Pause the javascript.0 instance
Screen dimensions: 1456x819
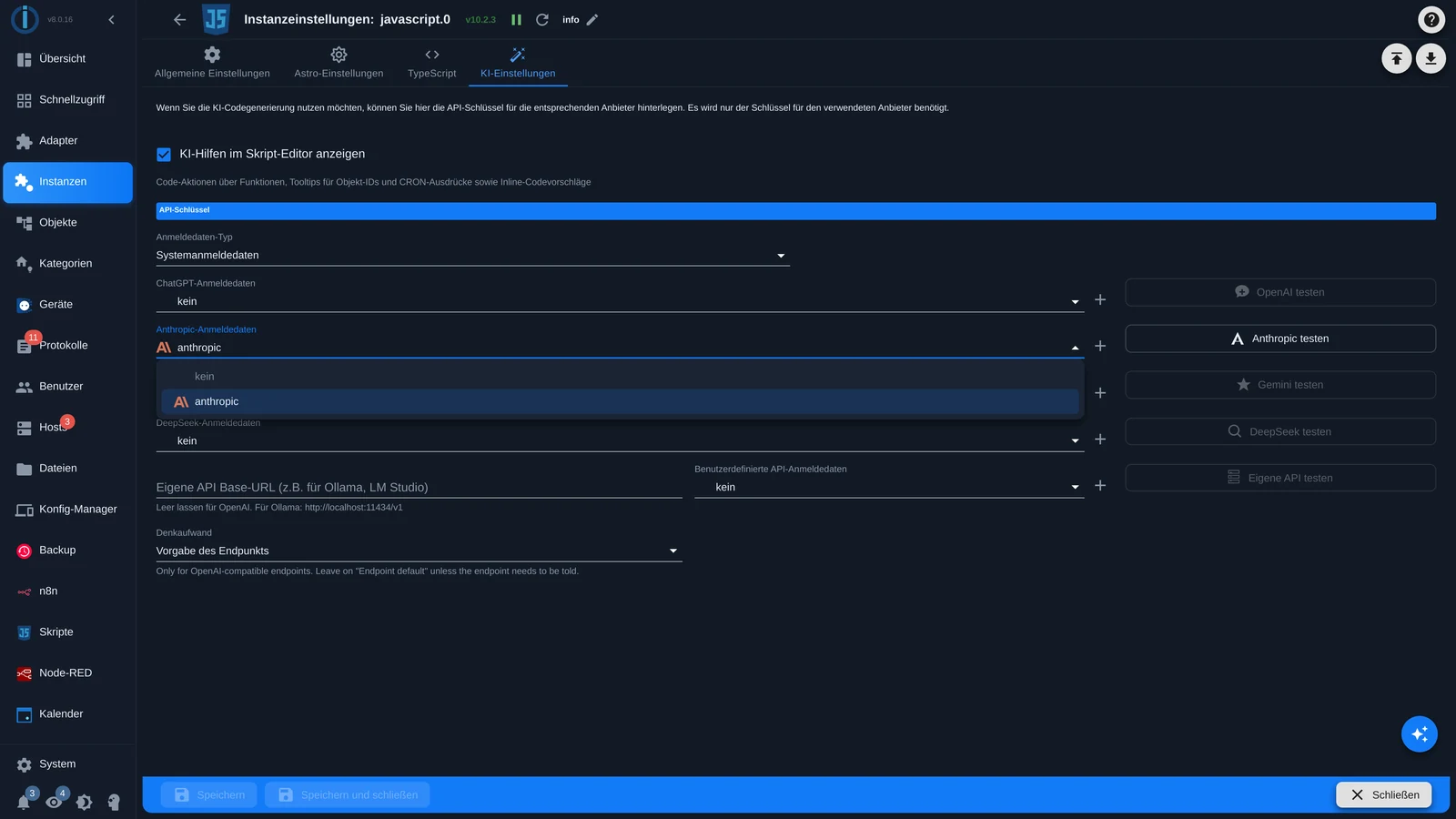516,19
